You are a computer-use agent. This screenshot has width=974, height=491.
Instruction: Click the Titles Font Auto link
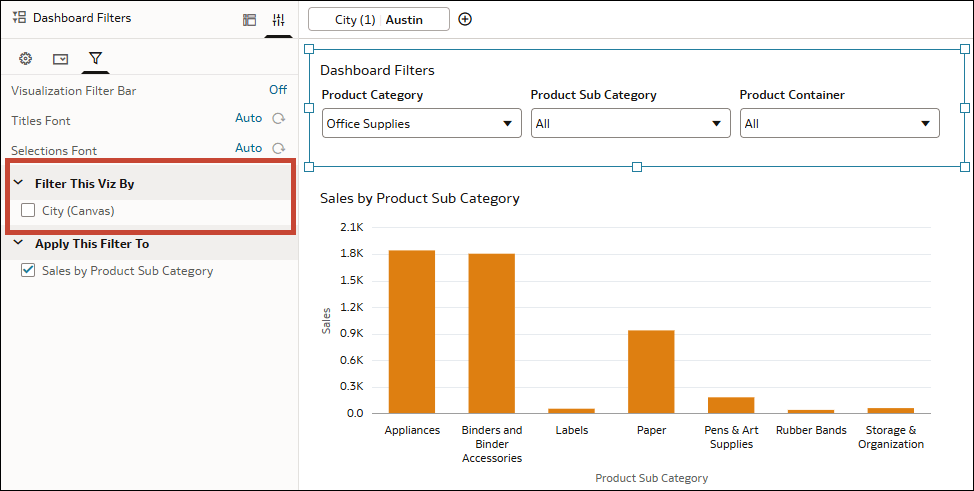[x=248, y=119]
